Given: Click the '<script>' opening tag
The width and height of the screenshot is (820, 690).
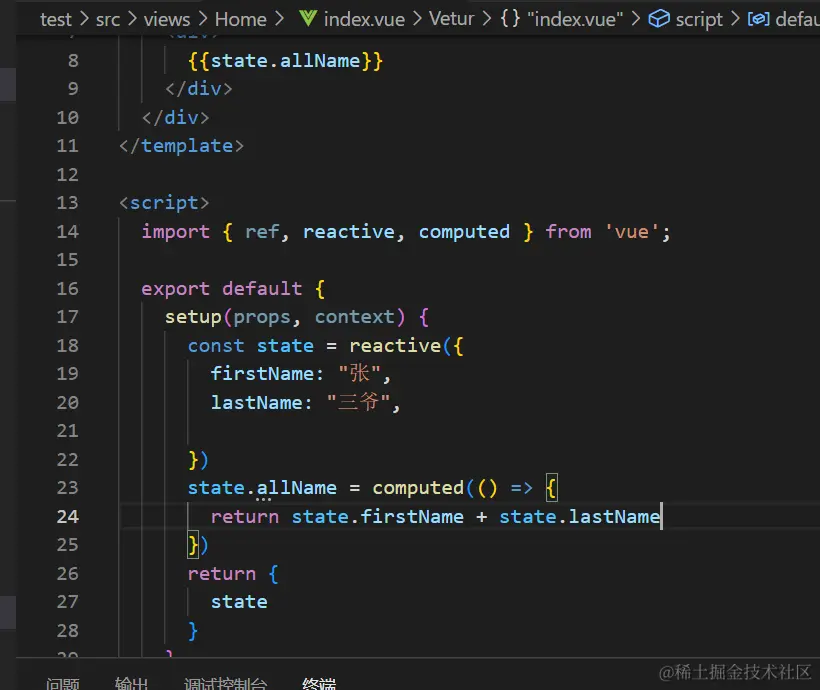Looking at the screenshot, I should (x=164, y=202).
